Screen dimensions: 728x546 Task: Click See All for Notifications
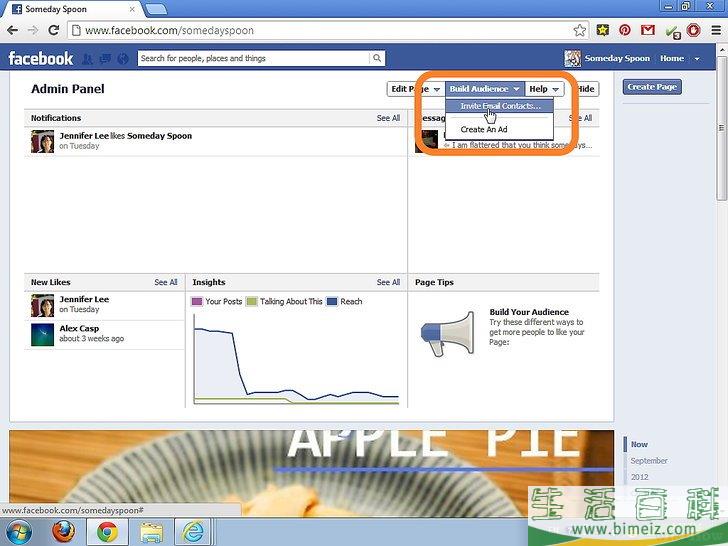pos(388,118)
